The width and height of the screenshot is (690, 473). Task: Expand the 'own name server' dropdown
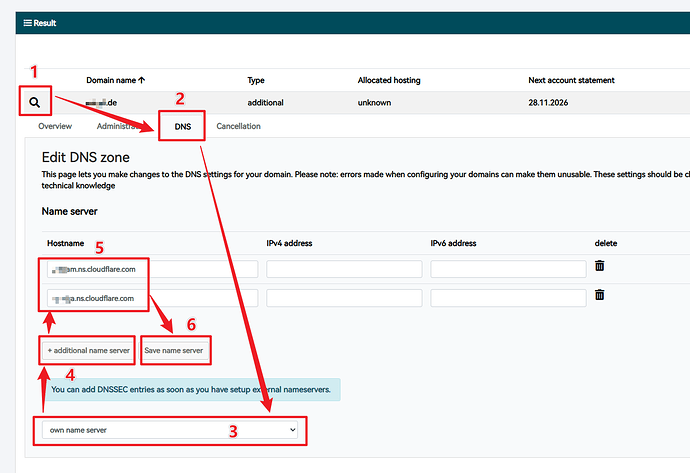click(172, 429)
